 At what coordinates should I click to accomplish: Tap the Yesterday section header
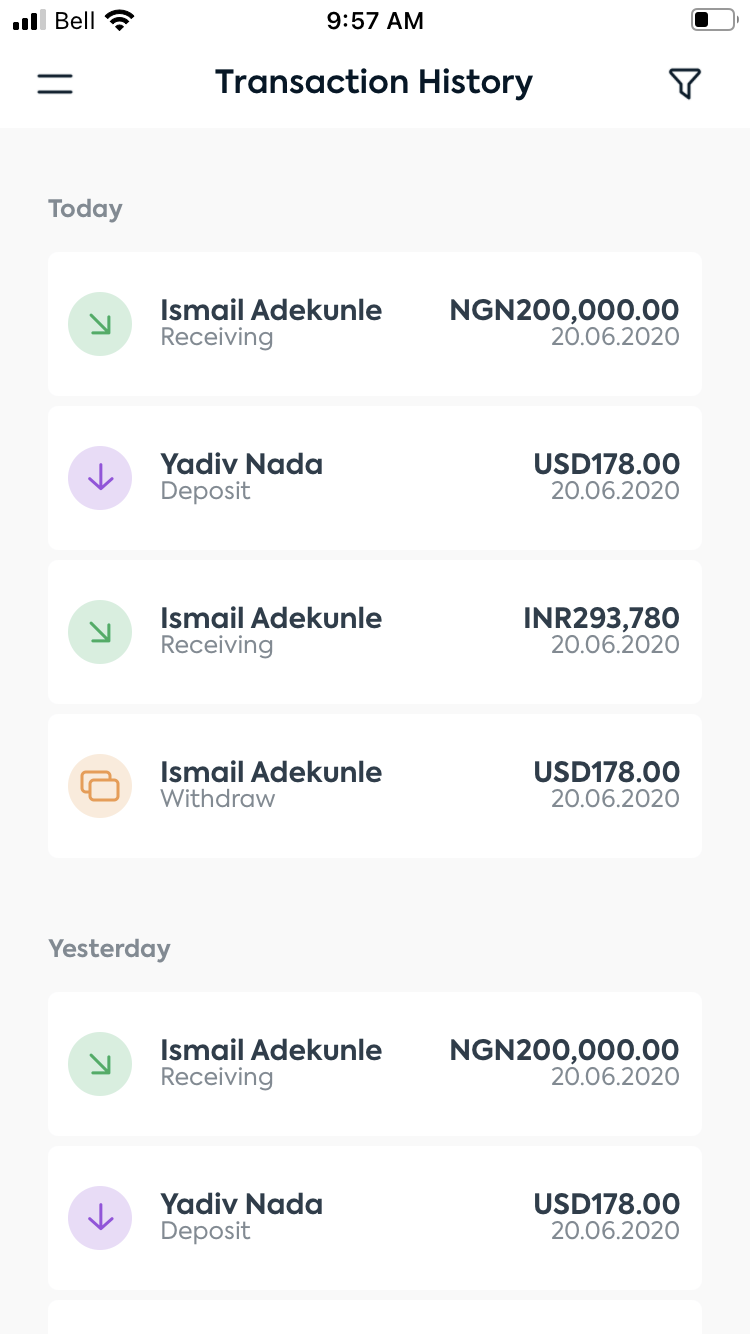(x=109, y=948)
